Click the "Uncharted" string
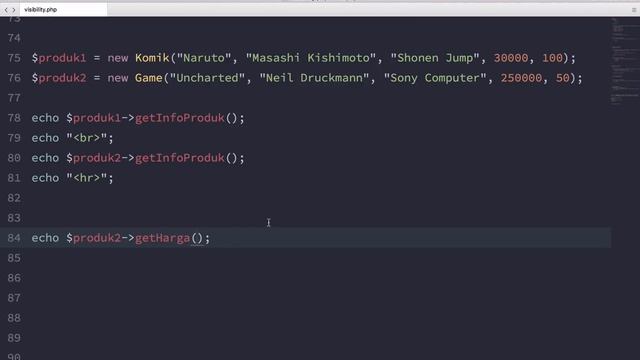This screenshot has width=640, height=360. point(207,78)
